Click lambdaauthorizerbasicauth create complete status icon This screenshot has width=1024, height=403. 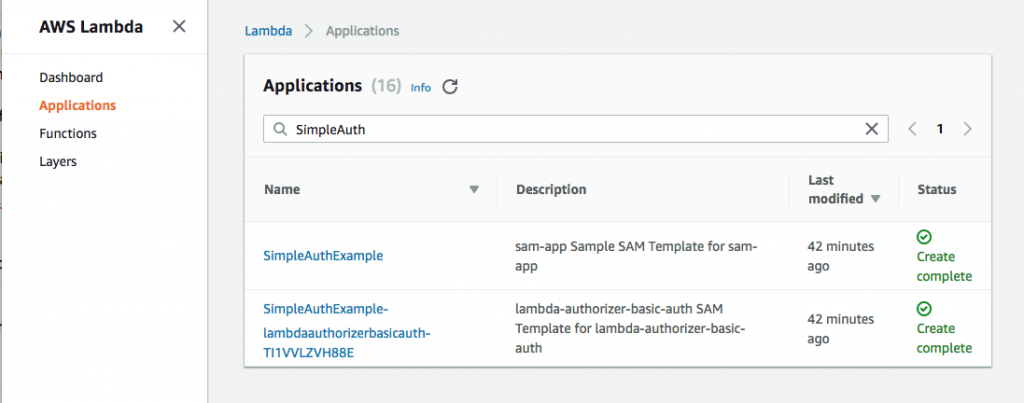(x=924, y=309)
